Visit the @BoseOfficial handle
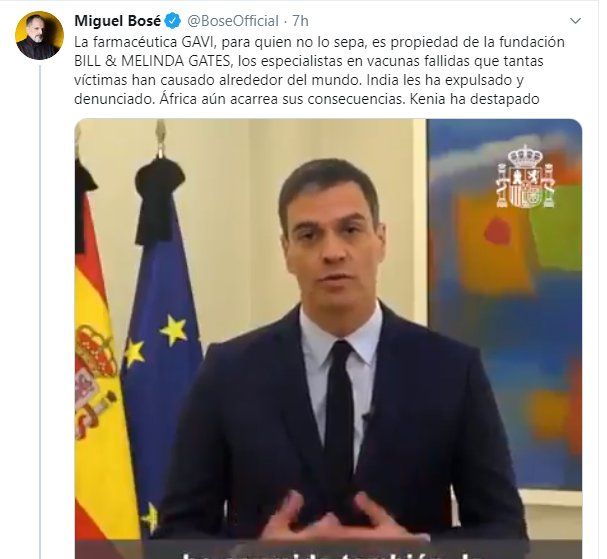The height and width of the screenshot is (559, 607). point(233,21)
